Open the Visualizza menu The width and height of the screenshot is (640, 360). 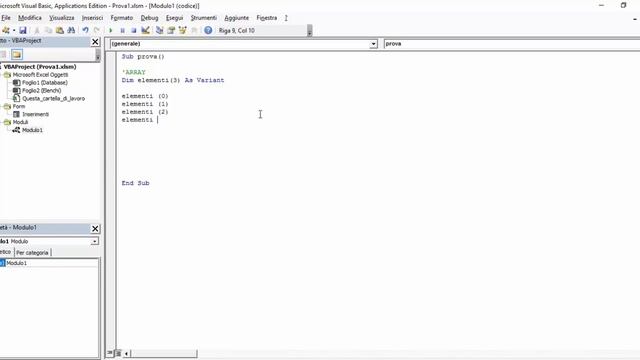(x=62, y=18)
